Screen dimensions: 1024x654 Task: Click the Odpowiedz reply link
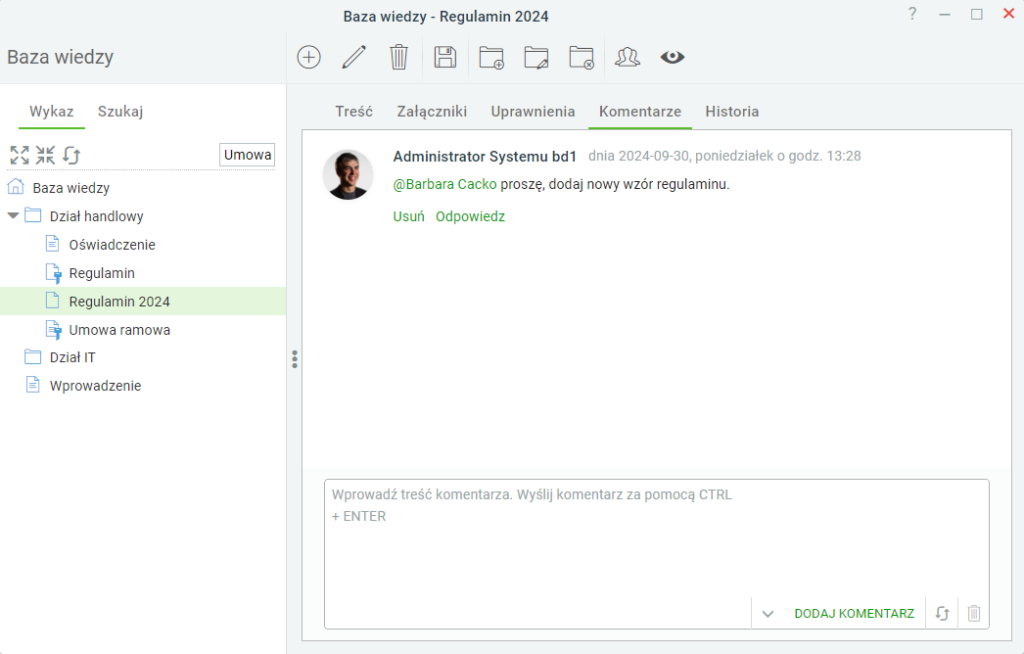470,216
